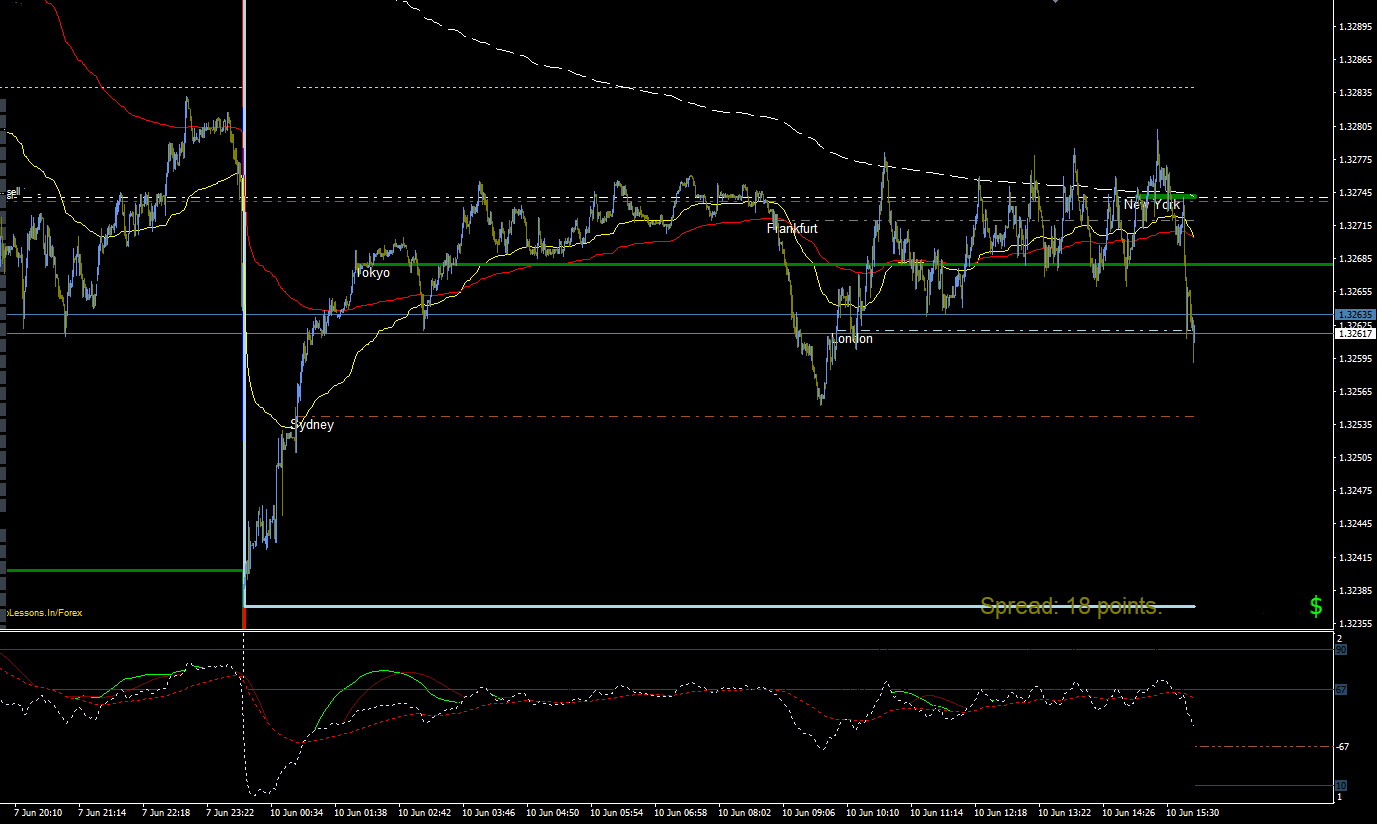Click the 'pLessons.In/Forex' link text
The width and height of the screenshot is (1377, 824).
(44, 612)
